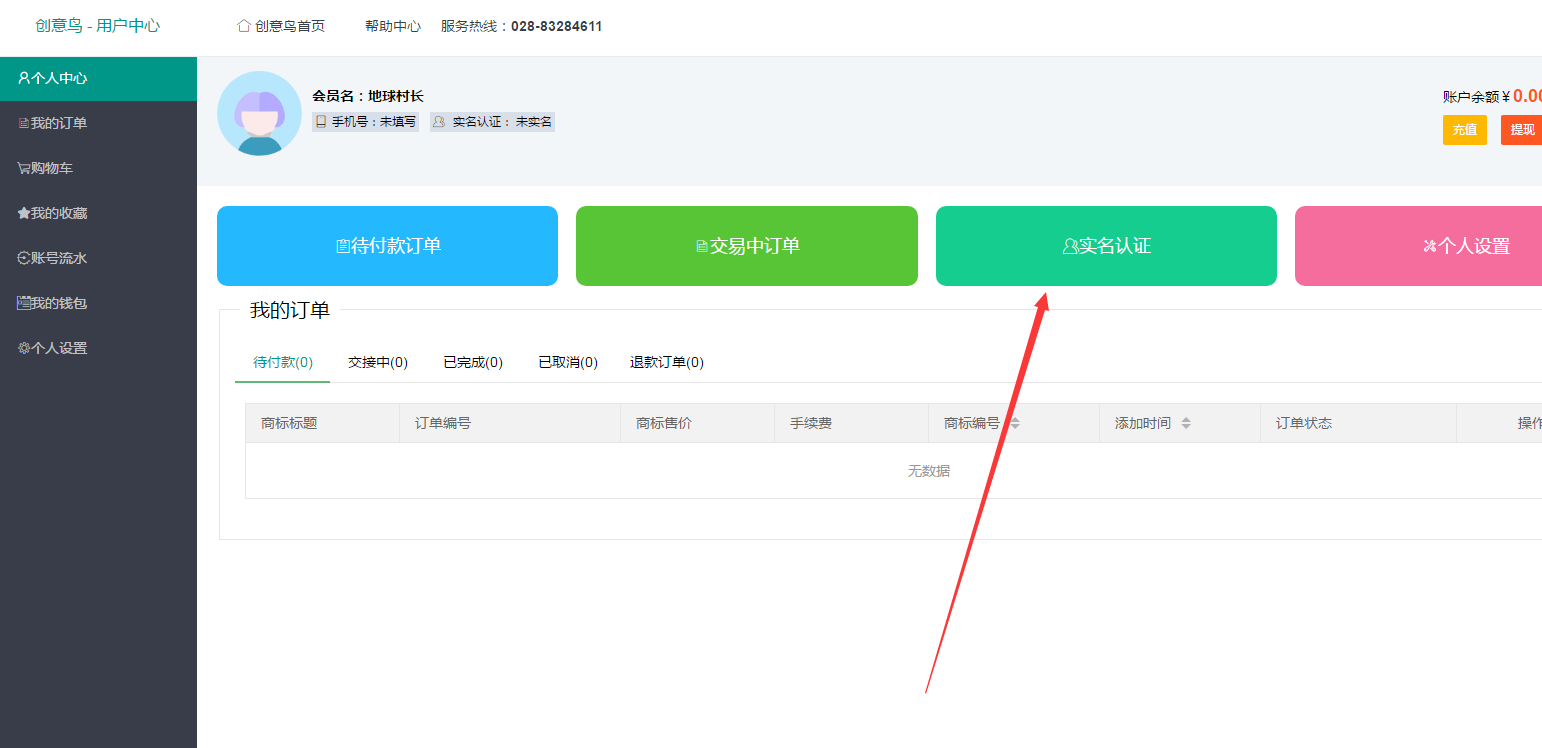Click the yellow 充值 button
This screenshot has height=748, width=1542.
click(1464, 130)
